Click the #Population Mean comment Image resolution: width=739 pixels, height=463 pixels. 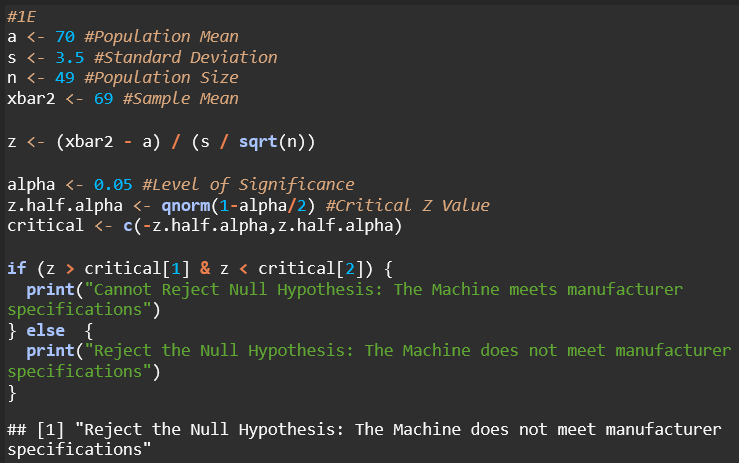166,37
